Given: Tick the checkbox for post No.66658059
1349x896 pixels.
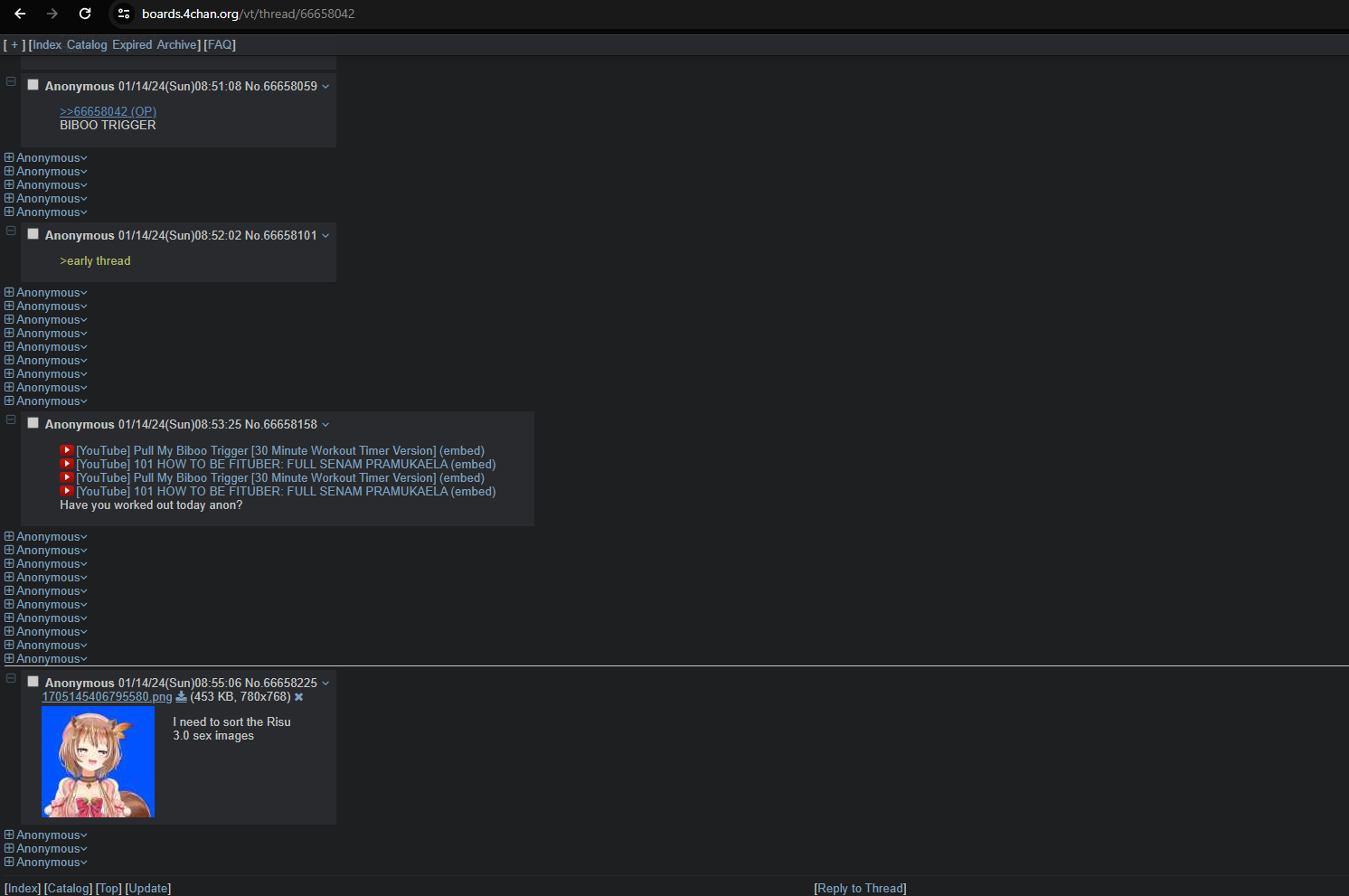Looking at the screenshot, I should coord(33,85).
